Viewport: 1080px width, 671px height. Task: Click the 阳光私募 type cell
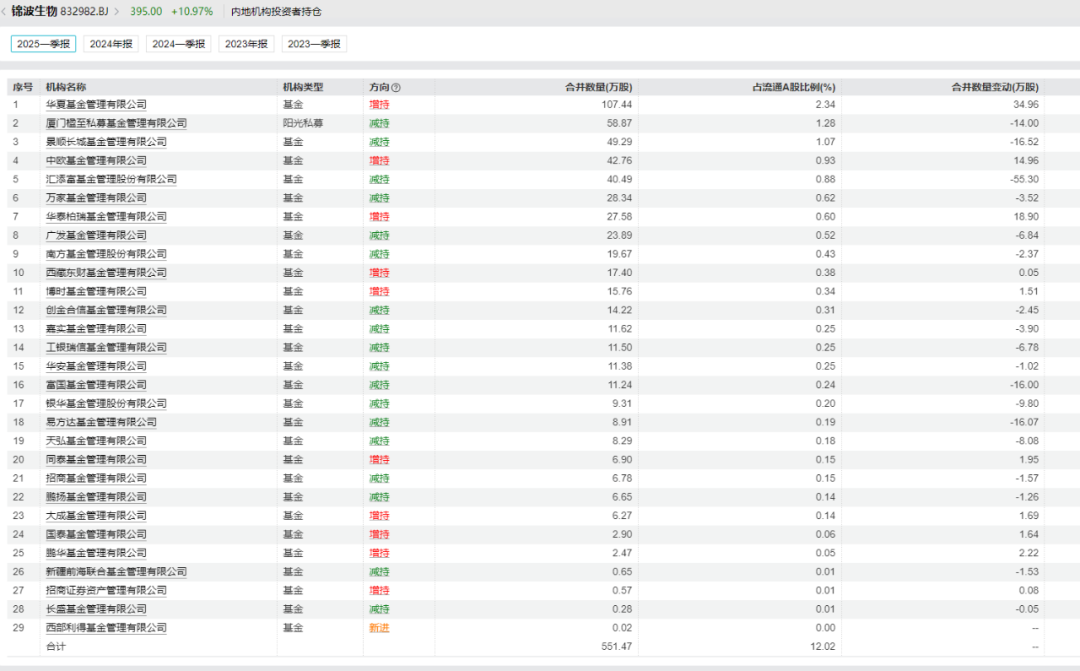coord(303,123)
